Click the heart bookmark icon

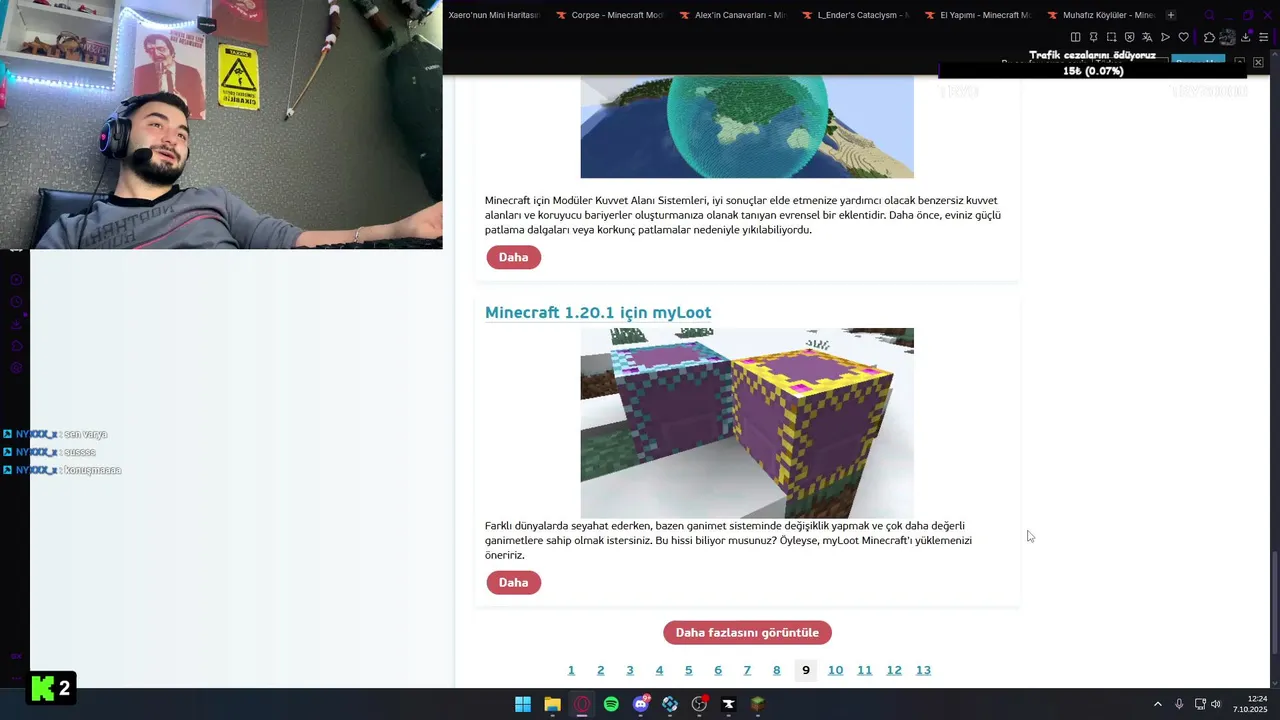click(x=1183, y=37)
